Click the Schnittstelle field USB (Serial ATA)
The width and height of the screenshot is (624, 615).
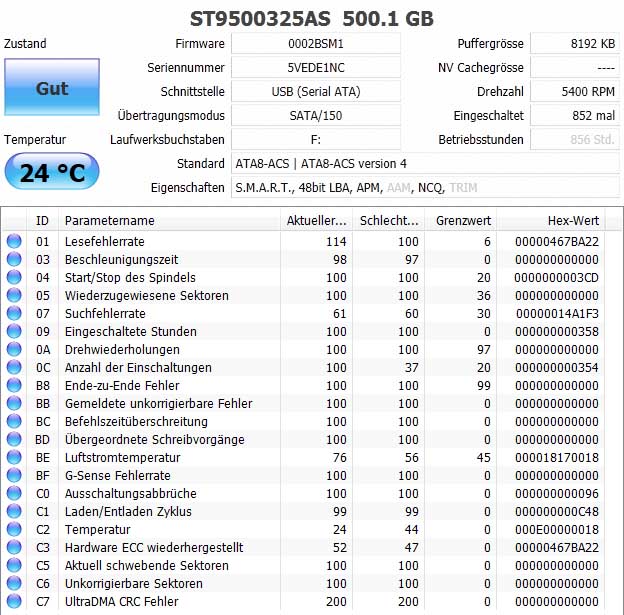[316, 92]
